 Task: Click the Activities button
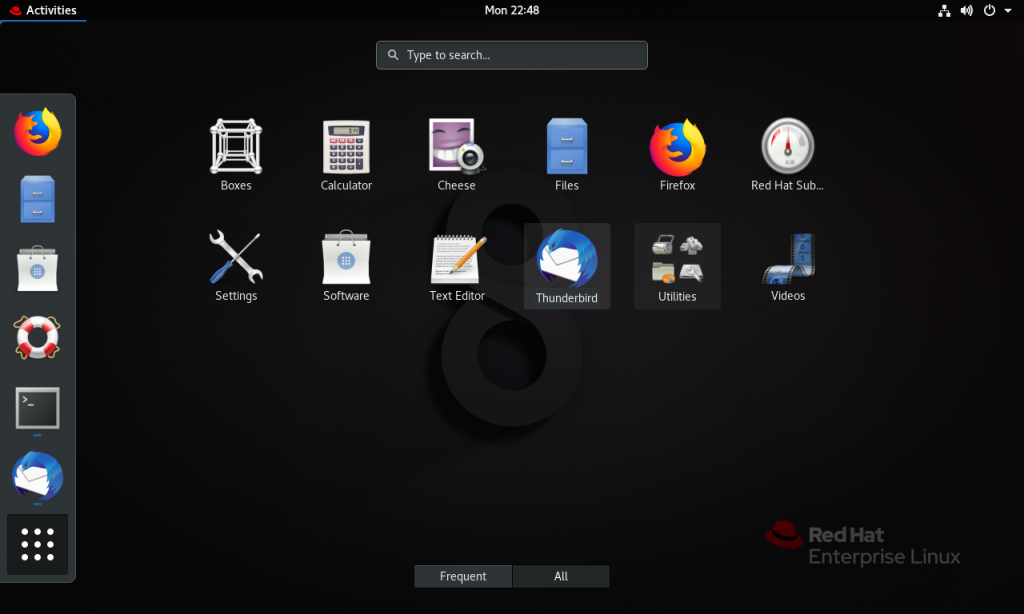(x=42, y=10)
